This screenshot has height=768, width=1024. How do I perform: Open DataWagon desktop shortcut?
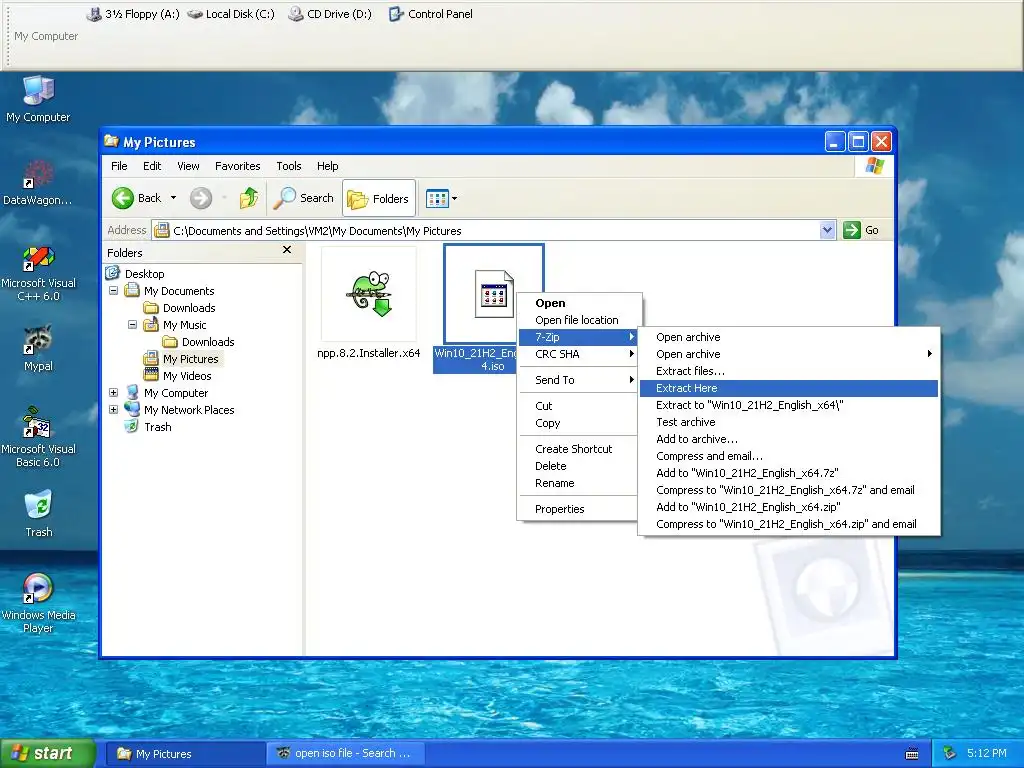click(38, 183)
